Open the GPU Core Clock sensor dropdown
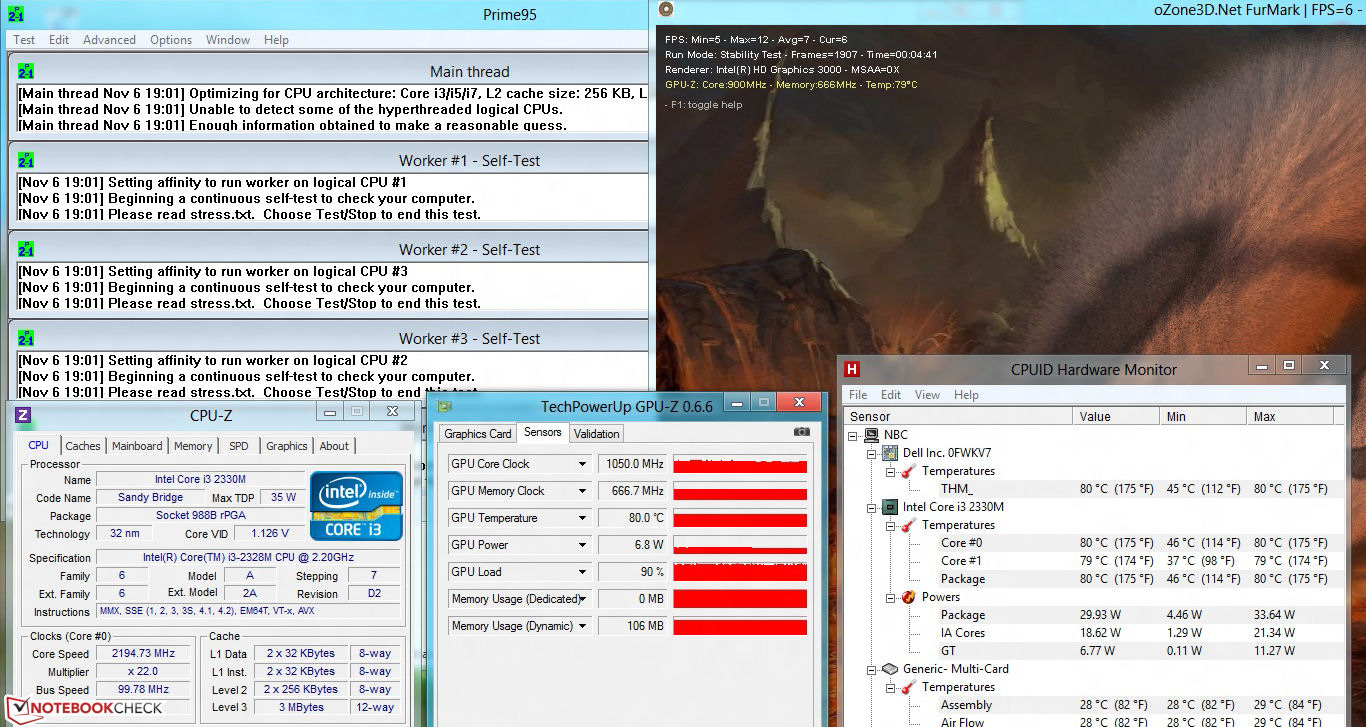Screen dimensions: 1366x727 pyautogui.click(x=582, y=464)
